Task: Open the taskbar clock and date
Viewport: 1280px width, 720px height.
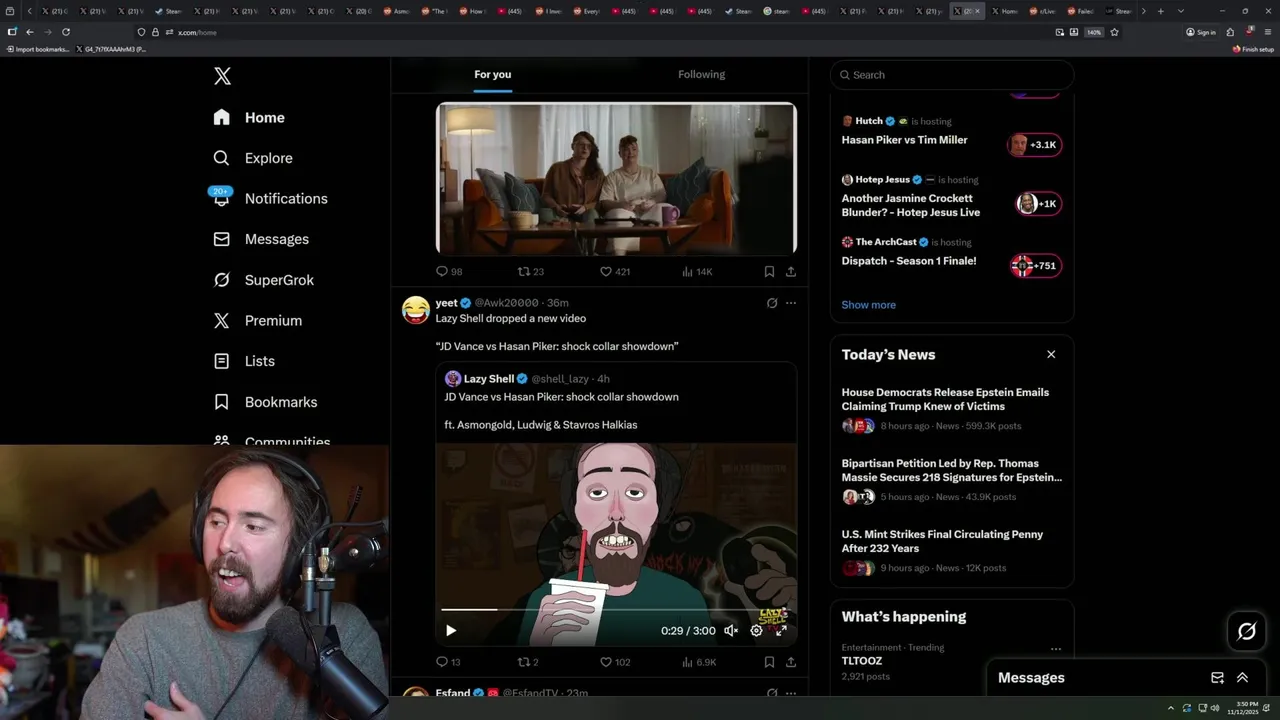Action: (1242, 708)
